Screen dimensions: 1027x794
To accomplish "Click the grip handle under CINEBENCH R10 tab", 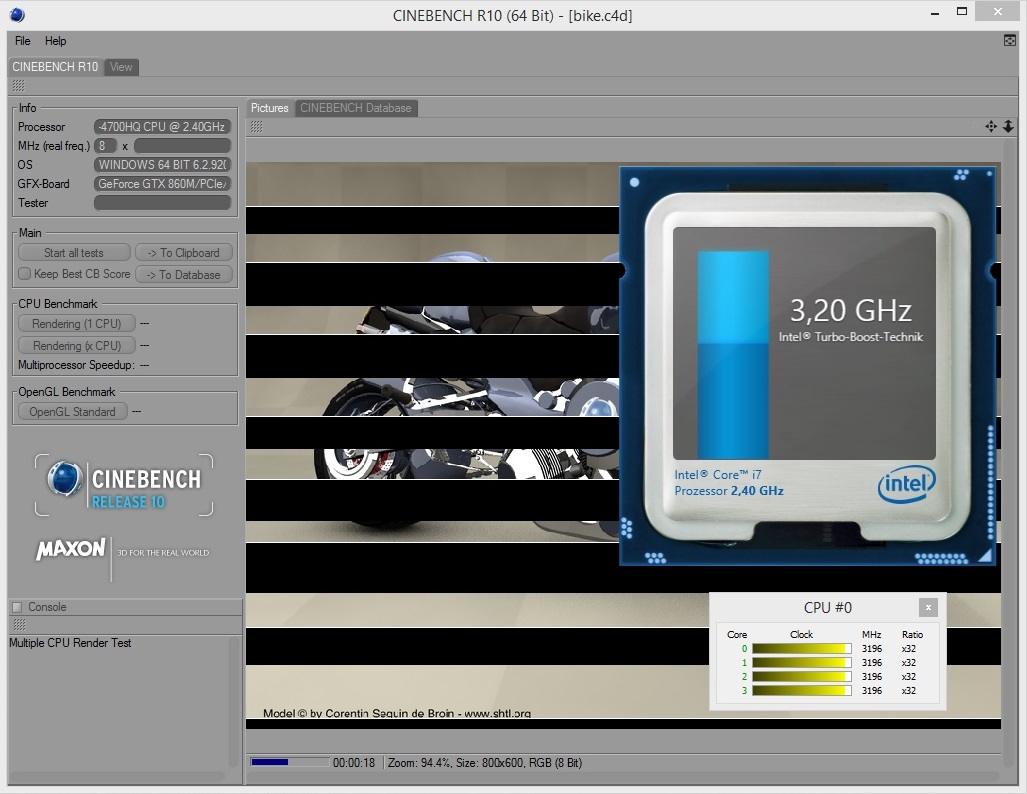I will (x=18, y=86).
